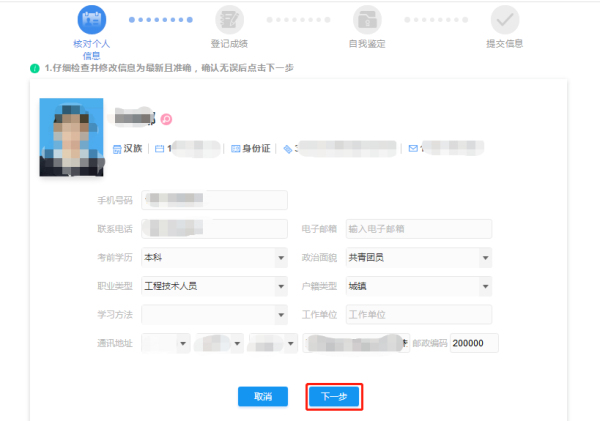This screenshot has height=421, width=600.
Task: Open the 学习方法 dropdown
Action: click(214, 315)
